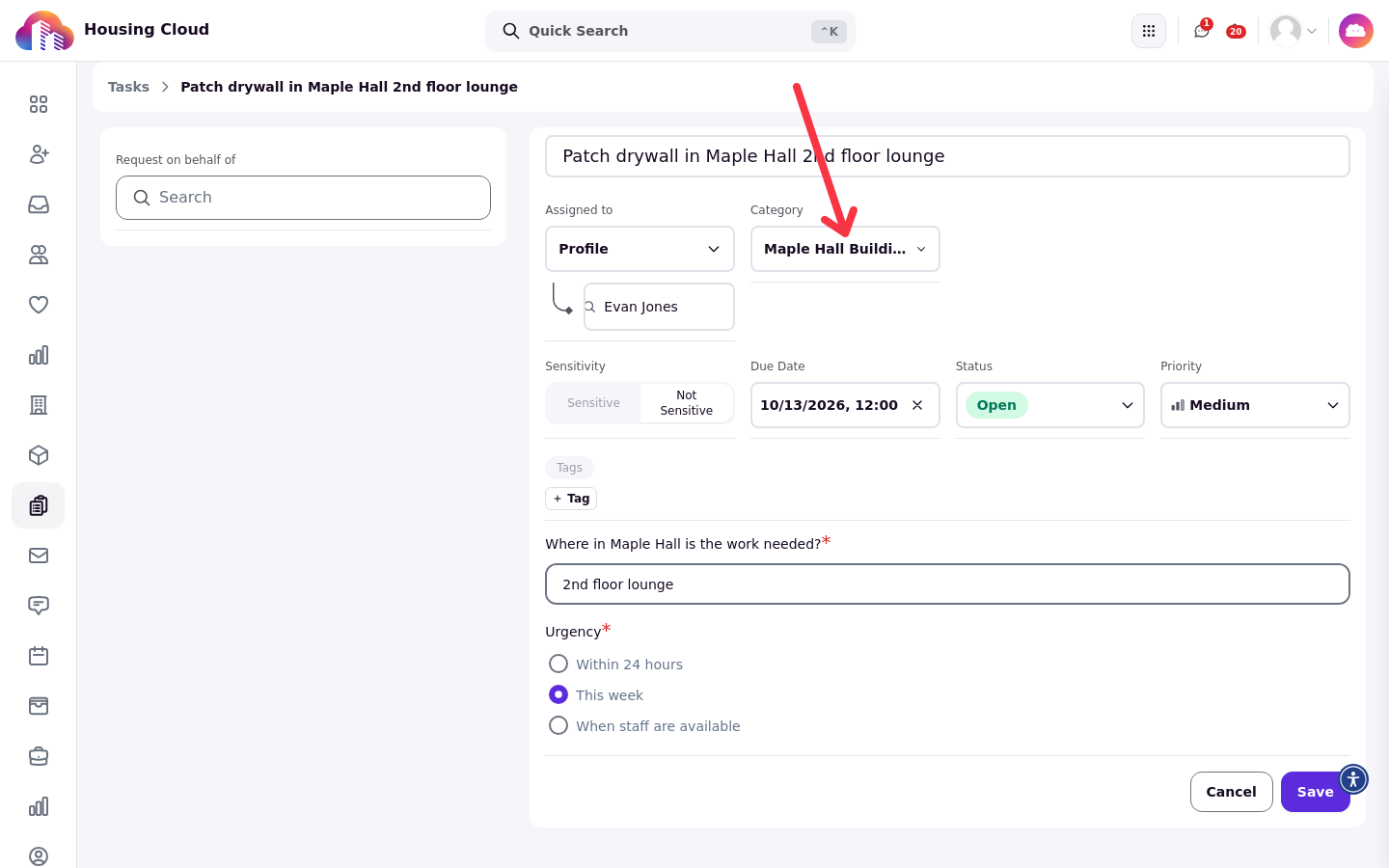Viewport: 1389px width, 868px height.
Task: Click the Quick Search box
Action: point(670,31)
